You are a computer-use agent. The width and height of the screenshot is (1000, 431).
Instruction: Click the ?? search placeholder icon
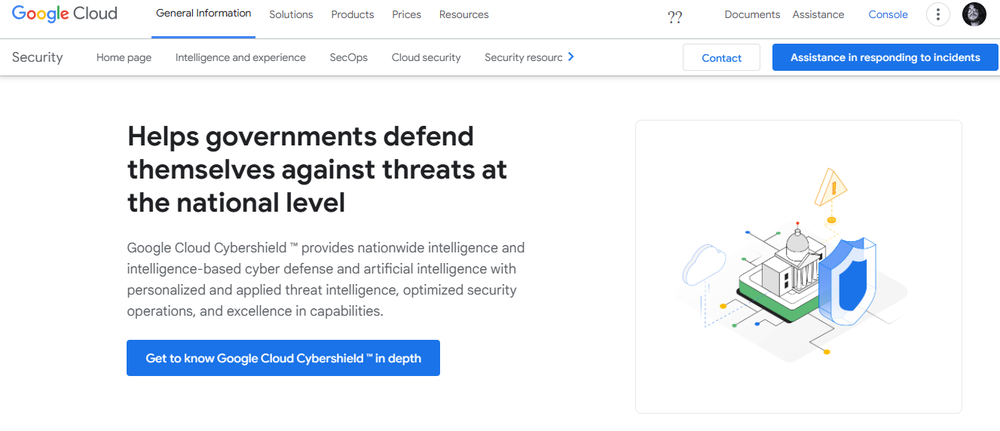click(675, 17)
